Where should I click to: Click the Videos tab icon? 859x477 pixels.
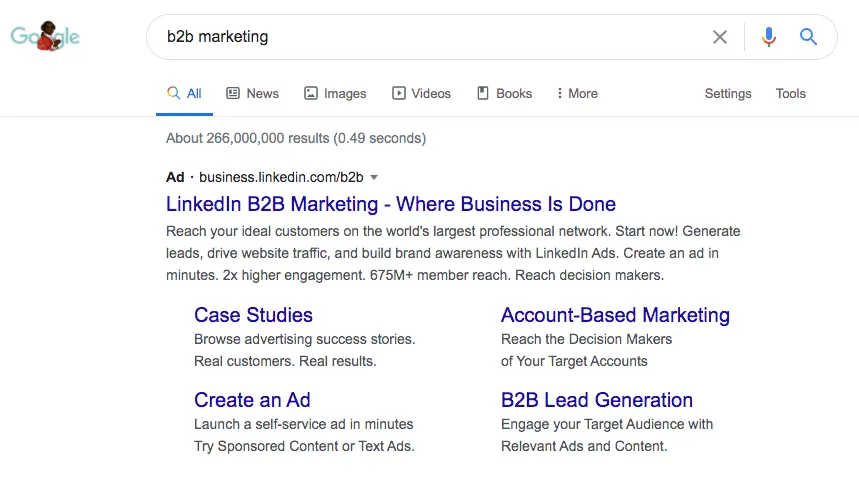pos(399,93)
